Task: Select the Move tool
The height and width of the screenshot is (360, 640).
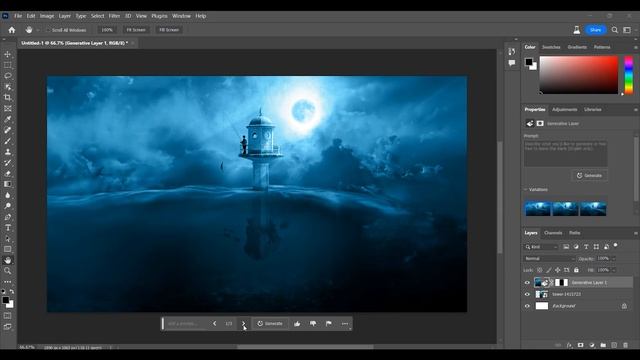Action: click(x=7, y=54)
